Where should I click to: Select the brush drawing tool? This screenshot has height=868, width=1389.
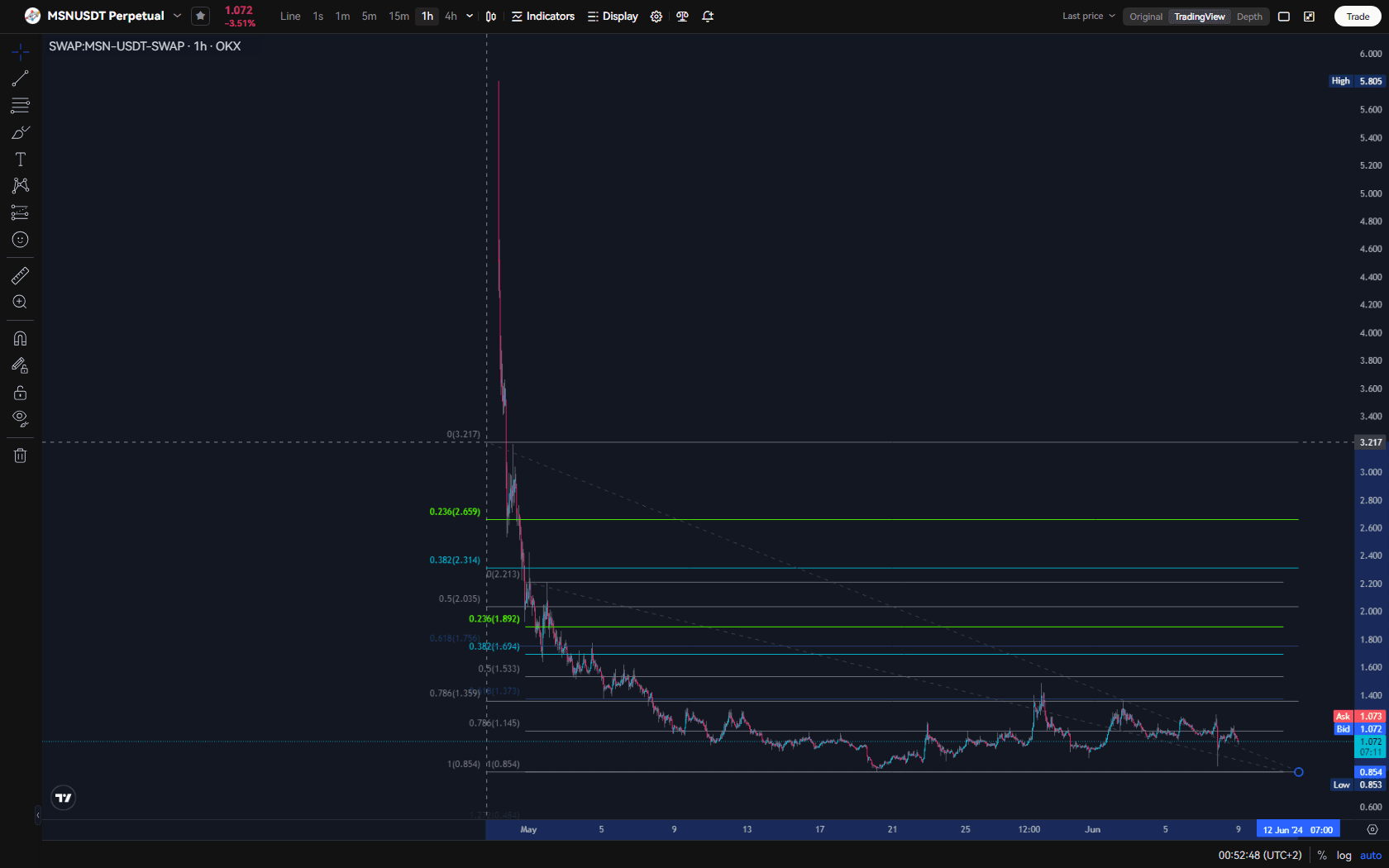click(x=21, y=132)
